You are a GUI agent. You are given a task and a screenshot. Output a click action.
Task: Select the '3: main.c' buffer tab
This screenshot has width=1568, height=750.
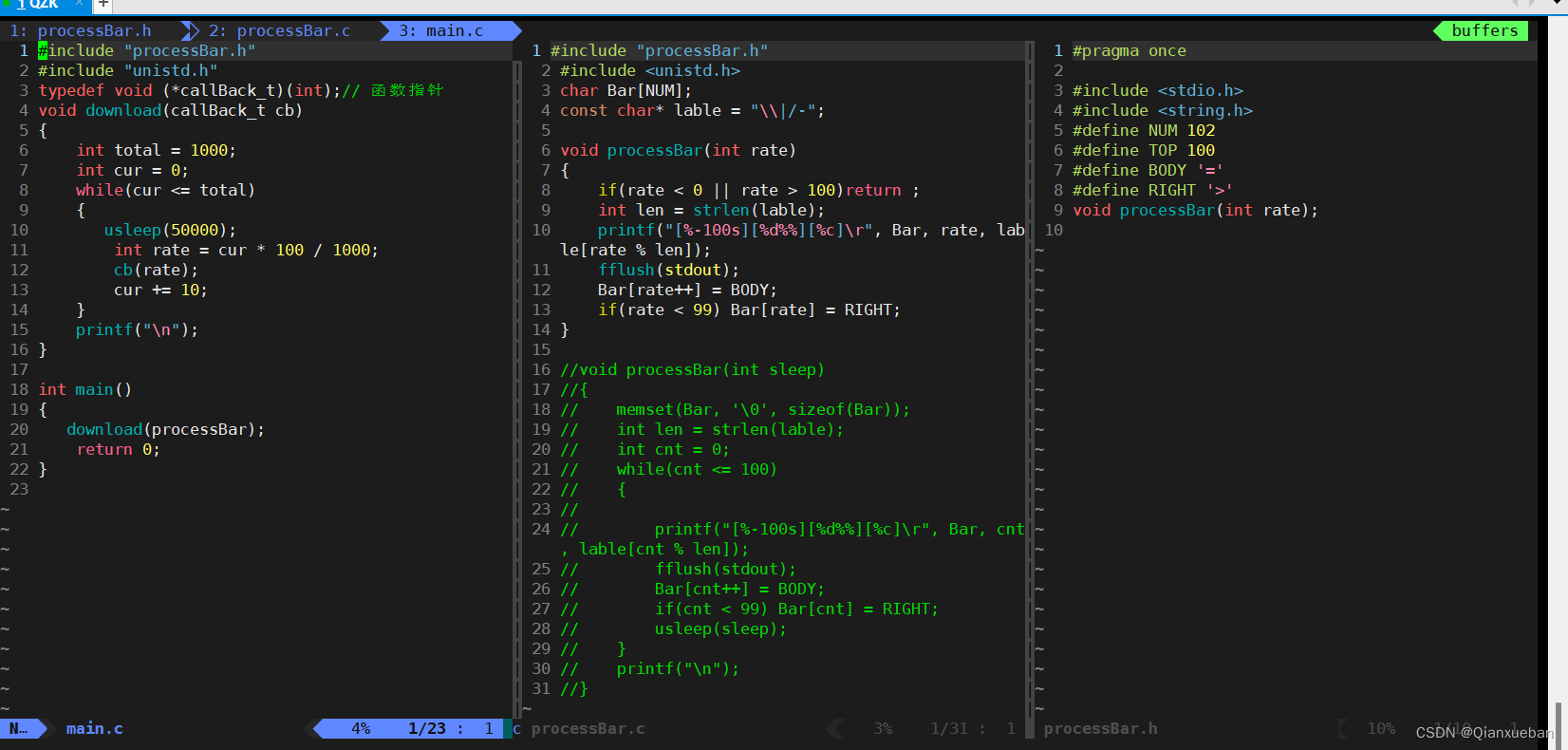click(x=440, y=30)
